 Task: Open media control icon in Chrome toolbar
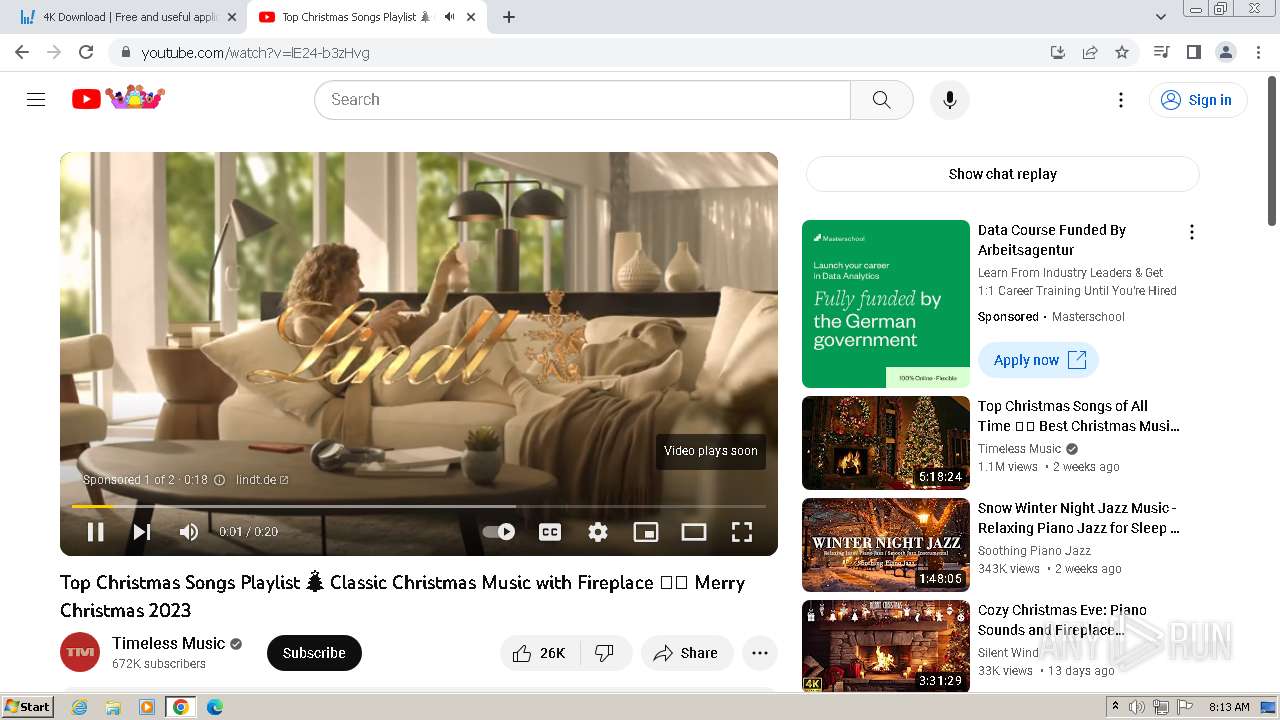pos(1161,52)
